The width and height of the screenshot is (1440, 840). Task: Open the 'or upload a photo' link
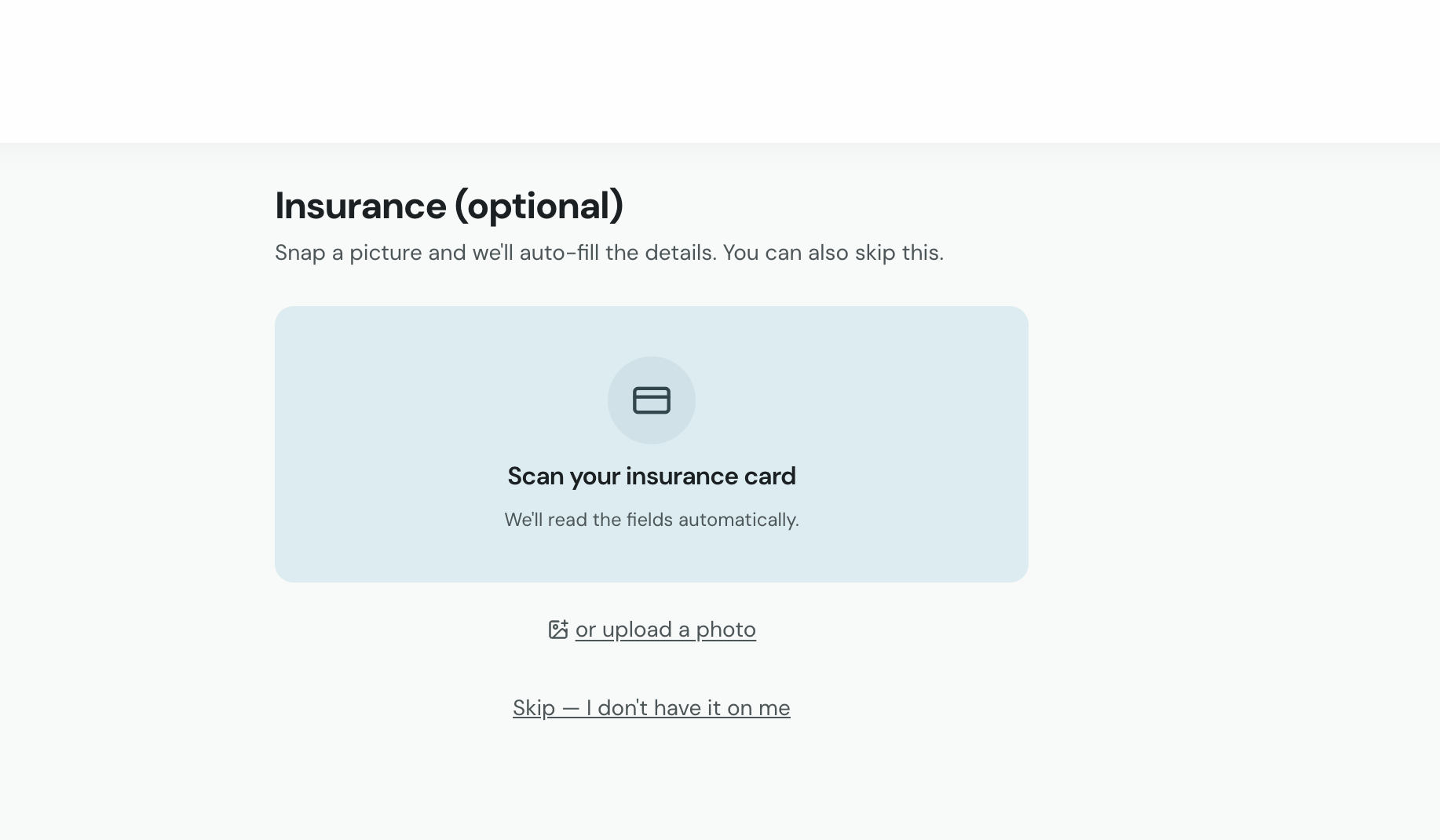pos(666,630)
